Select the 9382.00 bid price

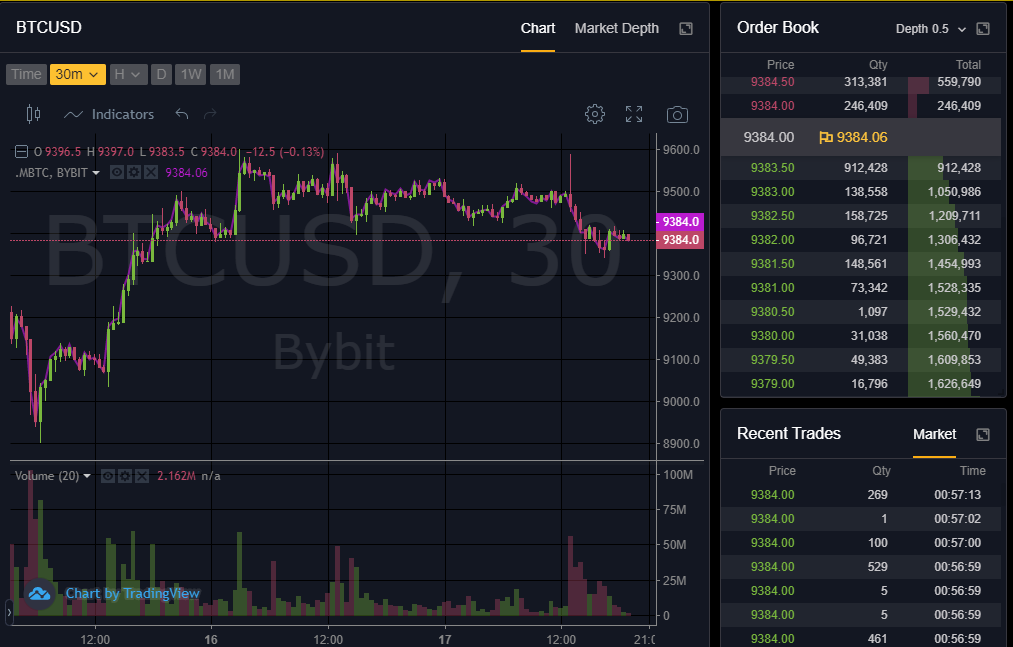pyautogui.click(x=772, y=240)
